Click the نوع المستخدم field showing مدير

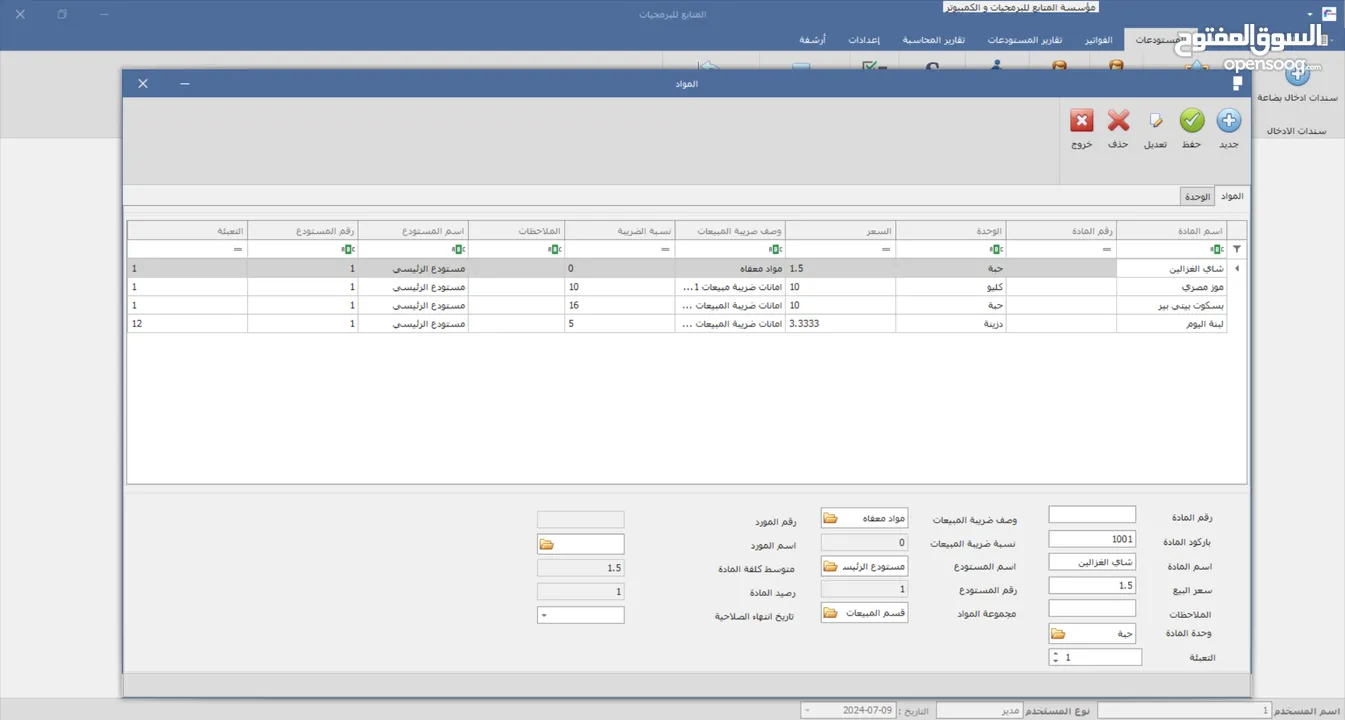[979, 710]
